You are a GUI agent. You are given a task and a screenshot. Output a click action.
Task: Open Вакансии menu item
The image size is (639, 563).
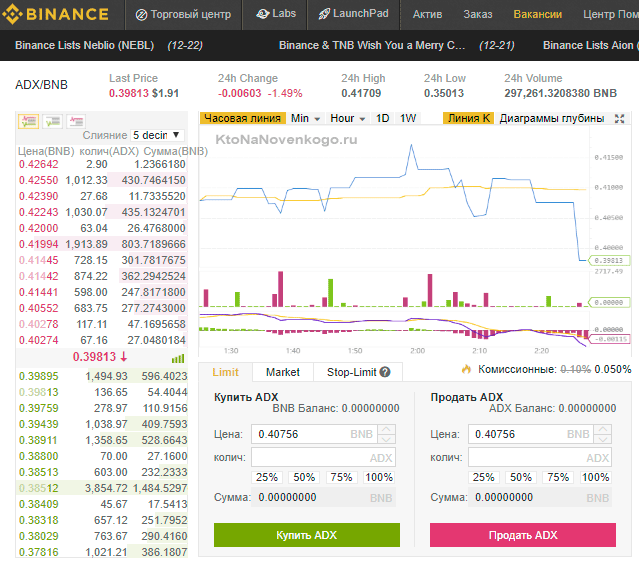click(538, 15)
